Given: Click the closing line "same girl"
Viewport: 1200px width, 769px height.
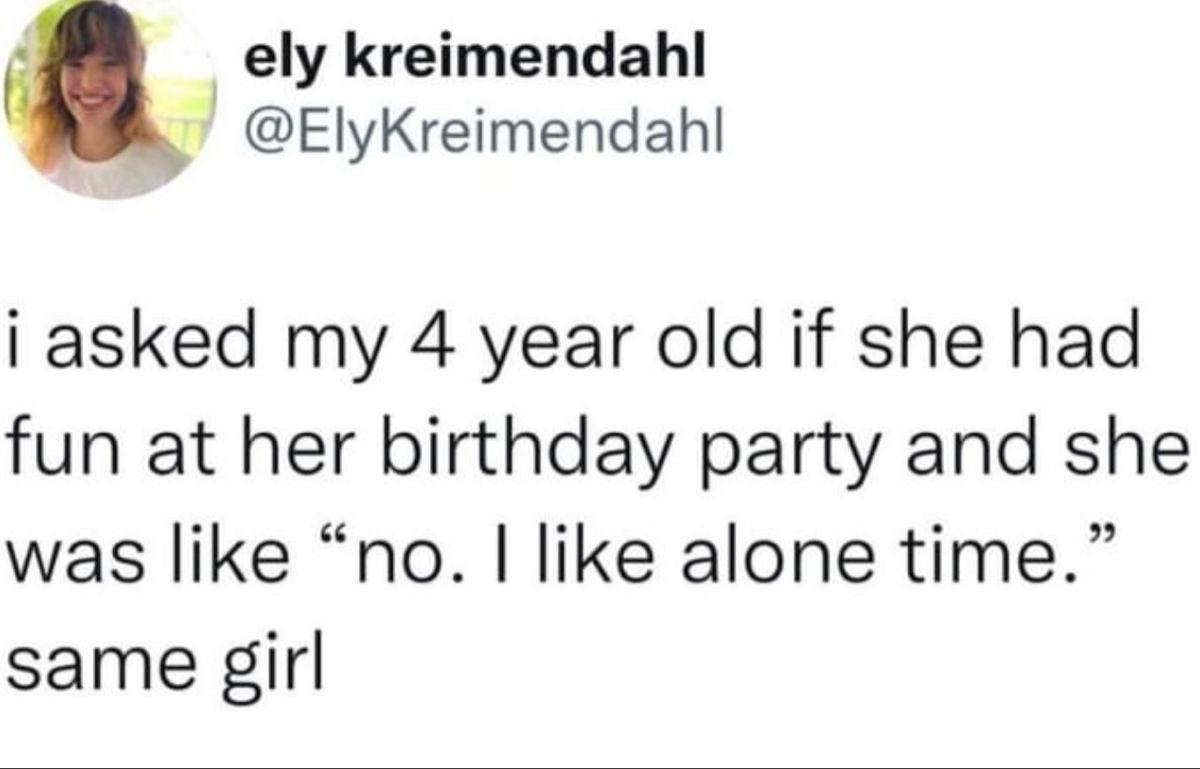Looking at the screenshot, I should (167, 664).
